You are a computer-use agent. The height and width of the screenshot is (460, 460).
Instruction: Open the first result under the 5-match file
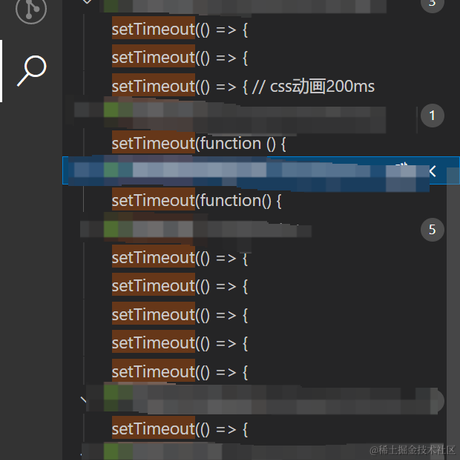(180, 258)
